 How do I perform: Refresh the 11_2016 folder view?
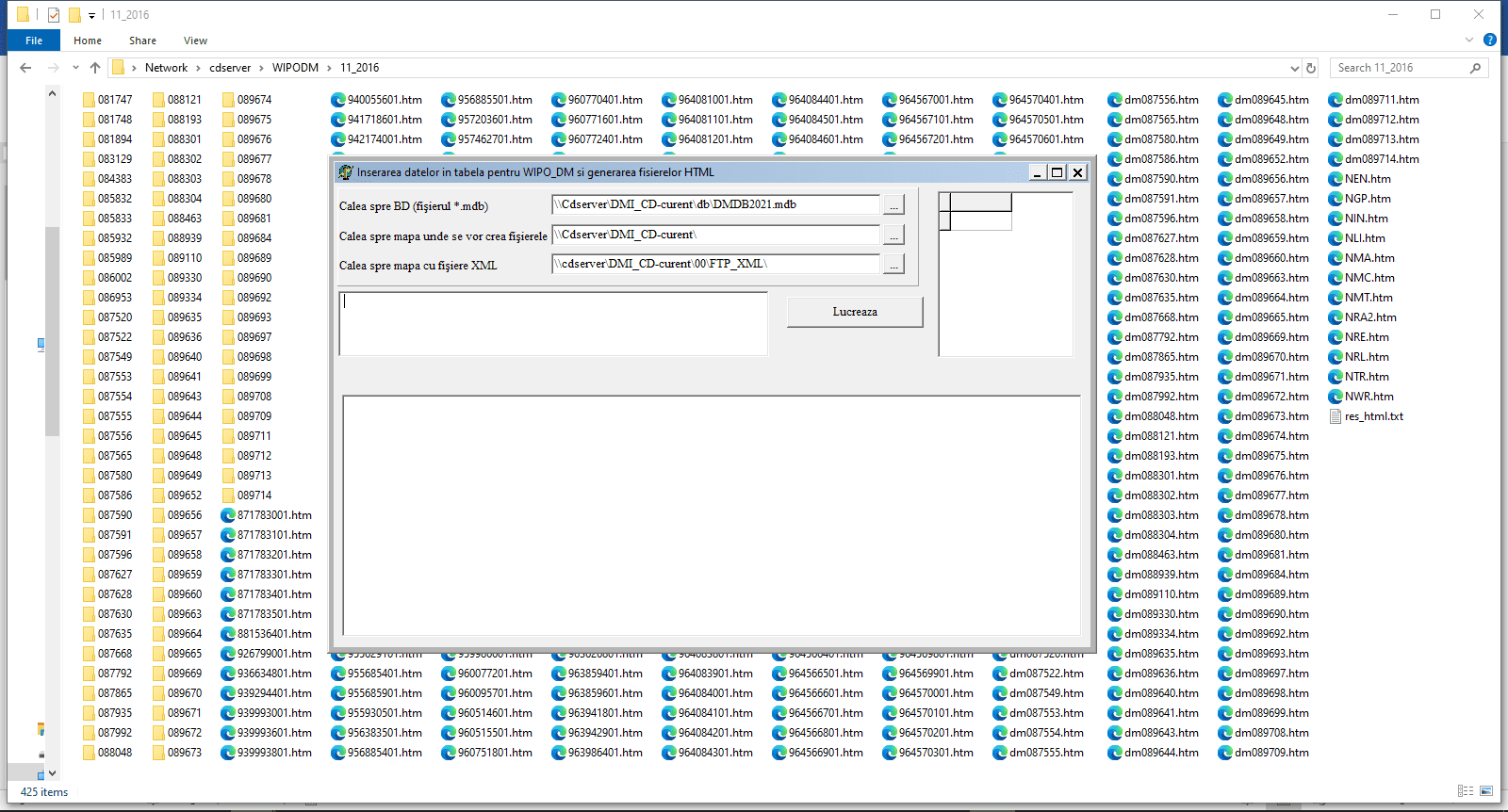click(x=1310, y=68)
